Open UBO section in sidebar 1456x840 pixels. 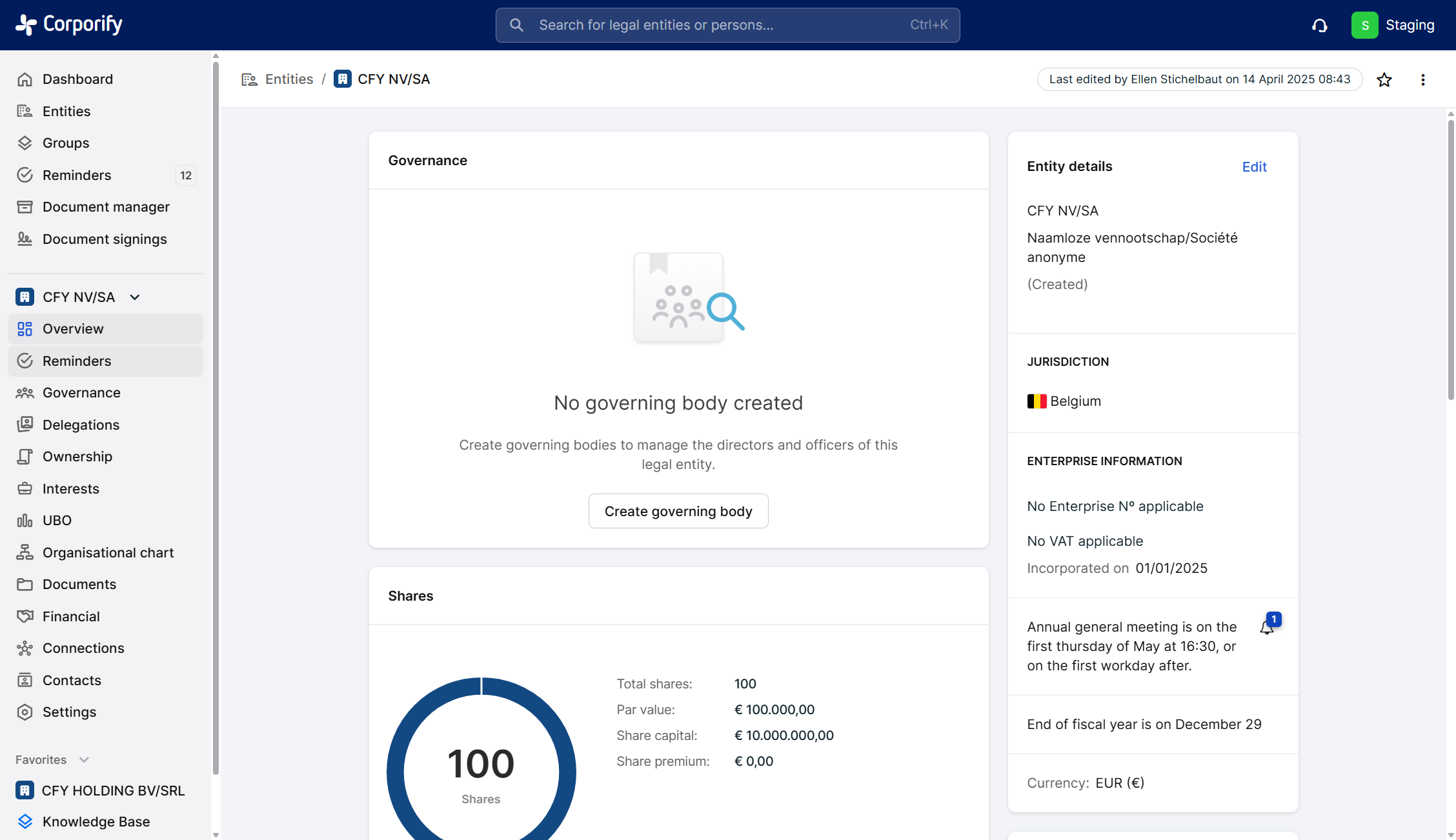[x=57, y=520]
